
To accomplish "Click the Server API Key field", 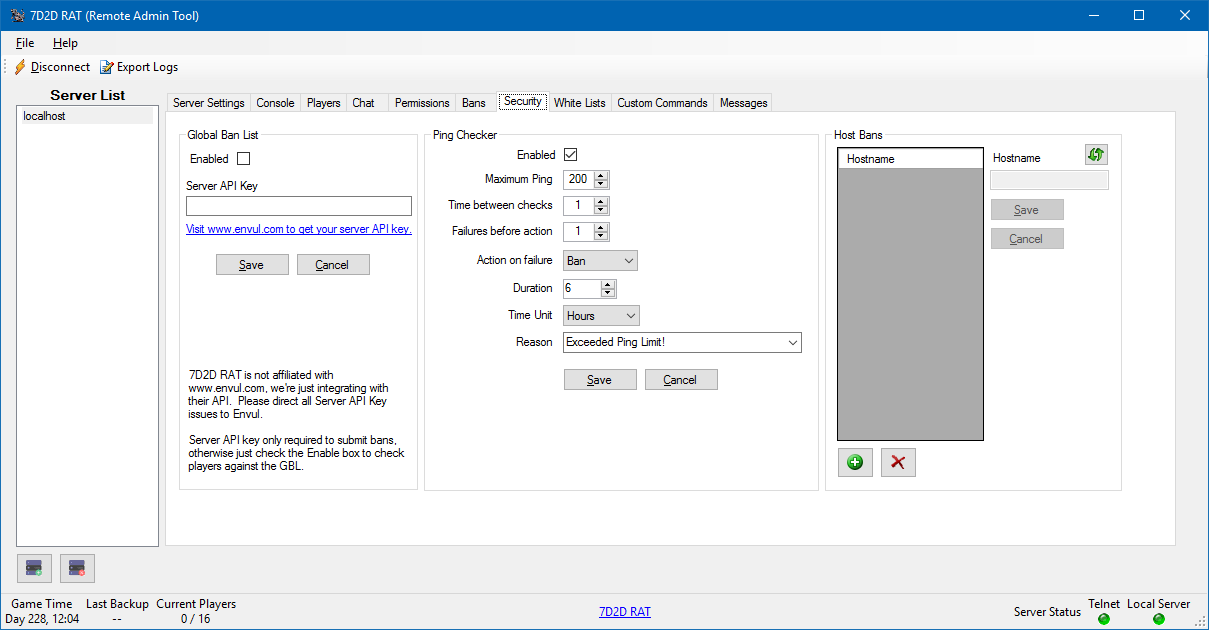I will click(298, 206).
